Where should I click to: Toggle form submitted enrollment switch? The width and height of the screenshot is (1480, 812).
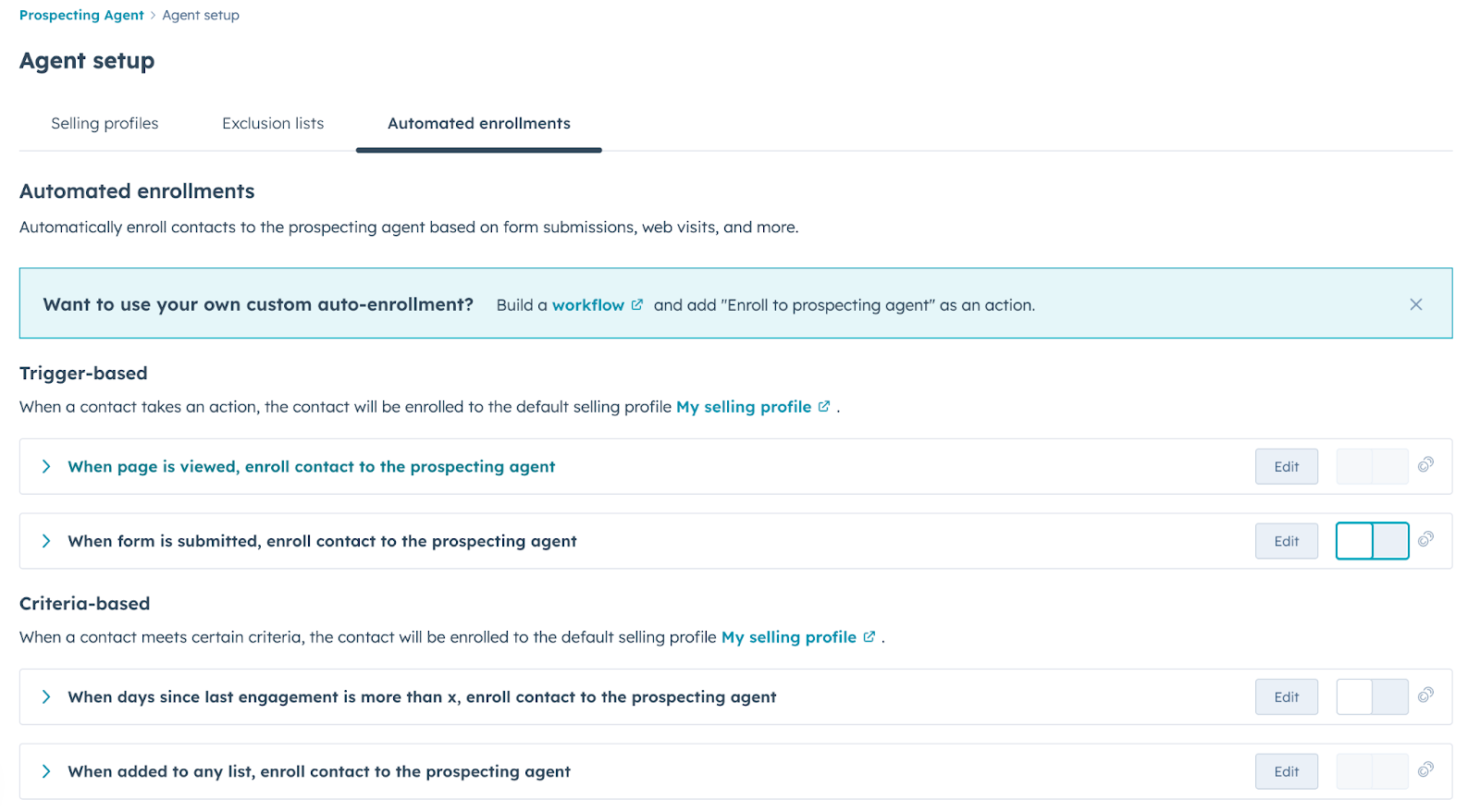coord(1372,541)
